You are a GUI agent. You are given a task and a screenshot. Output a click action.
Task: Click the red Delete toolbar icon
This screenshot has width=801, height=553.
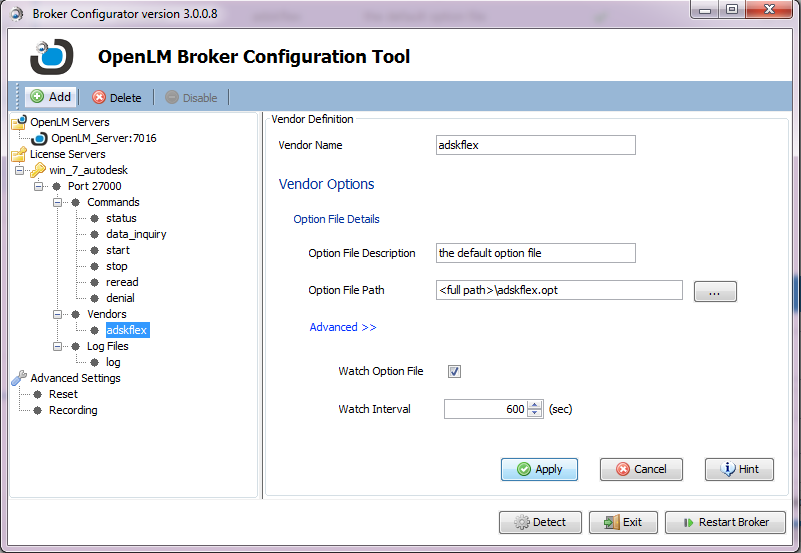click(x=99, y=97)
